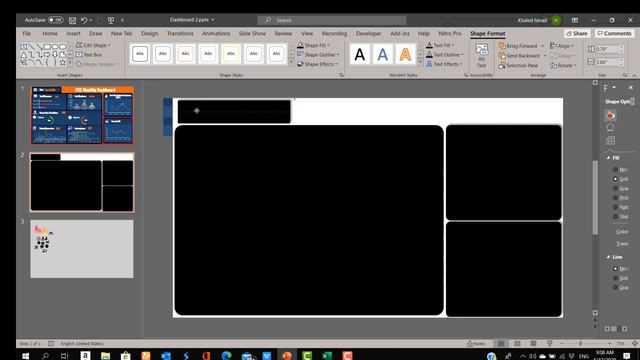Click Bring Forward in Arrange group
Viewport: 640px width, 360px height.
(x=518, y=46)
